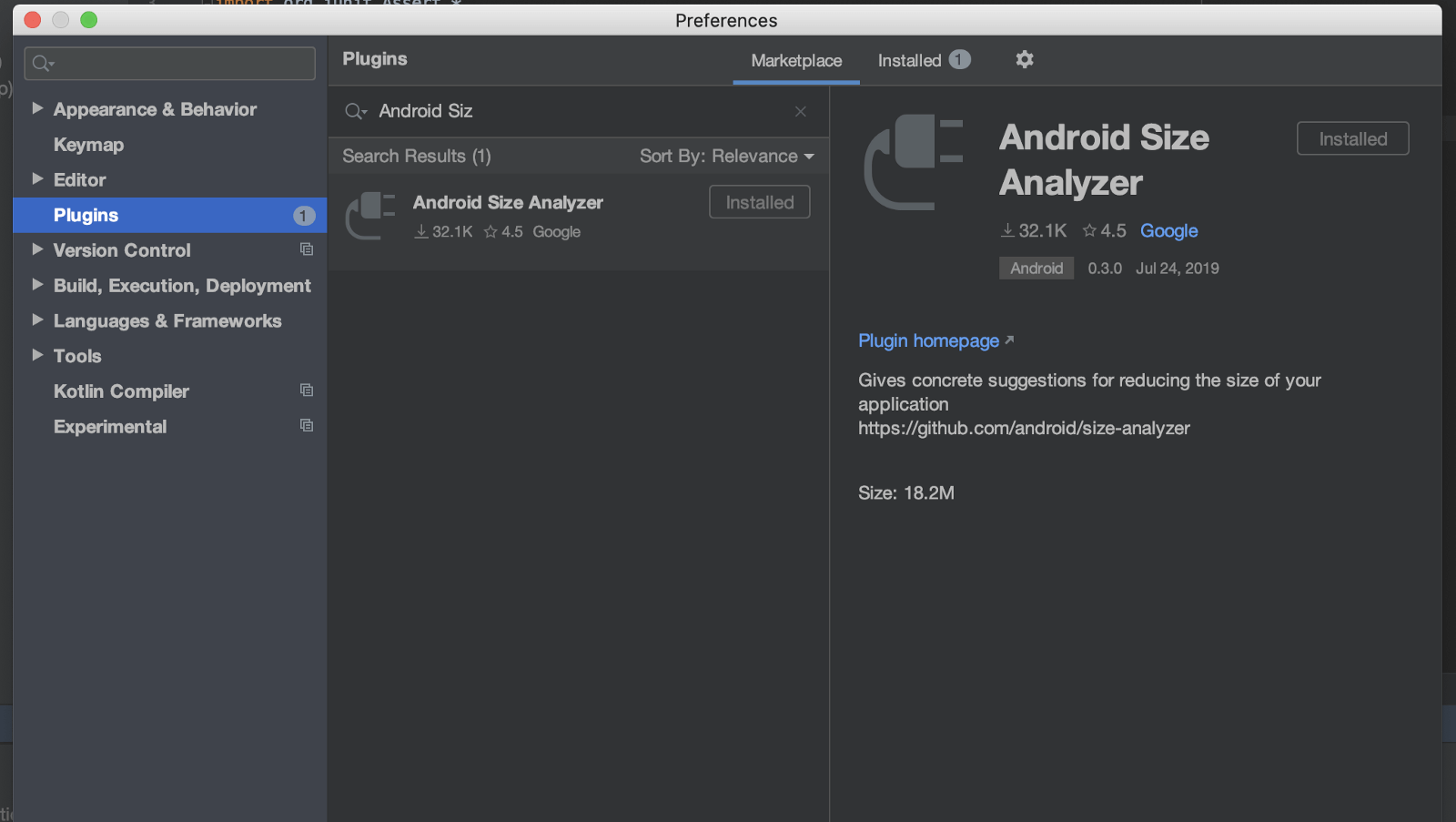The image size is (1456, 822).
Task: Click the github.com/android/size-analyzer URL text
Action: tap(1024, 428)
